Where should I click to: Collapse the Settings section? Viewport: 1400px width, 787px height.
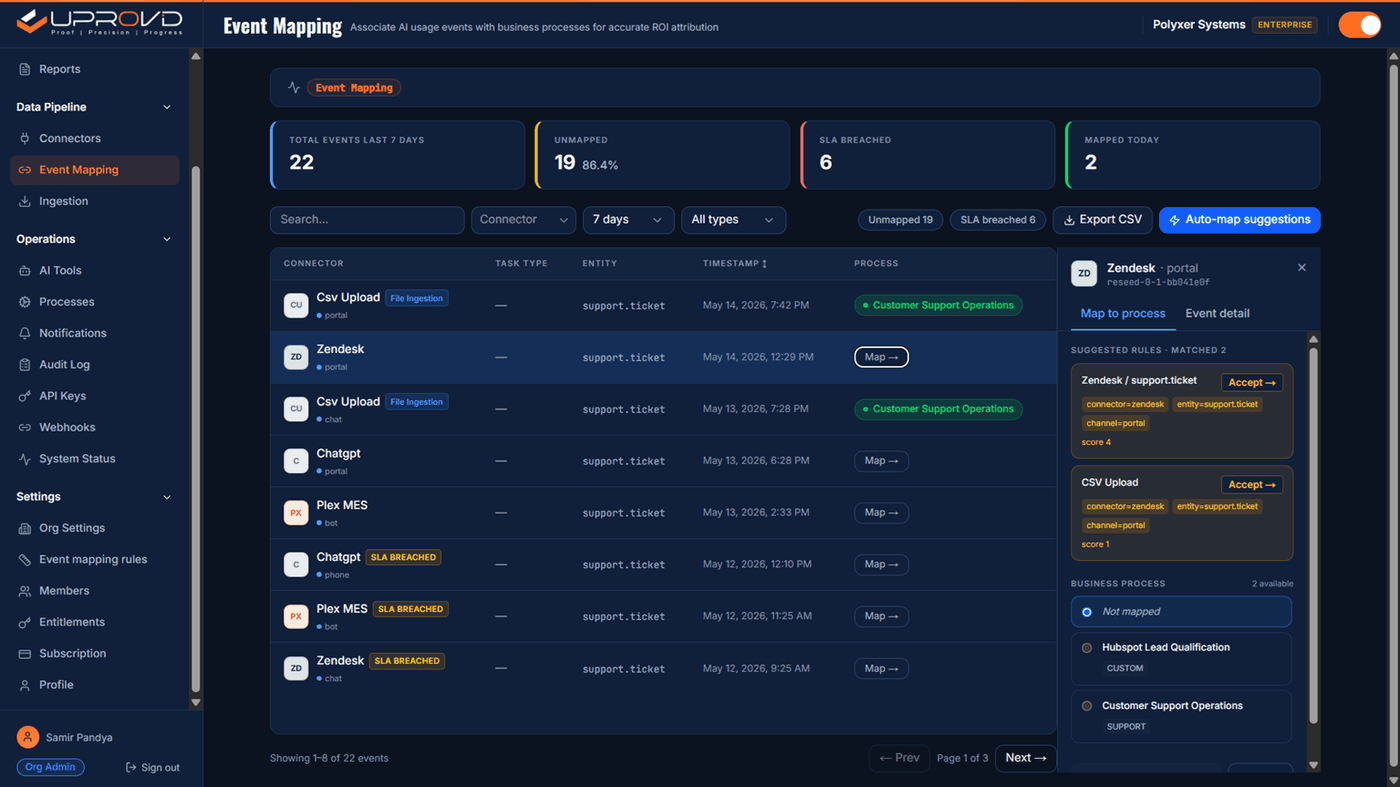tap(167, 497)
